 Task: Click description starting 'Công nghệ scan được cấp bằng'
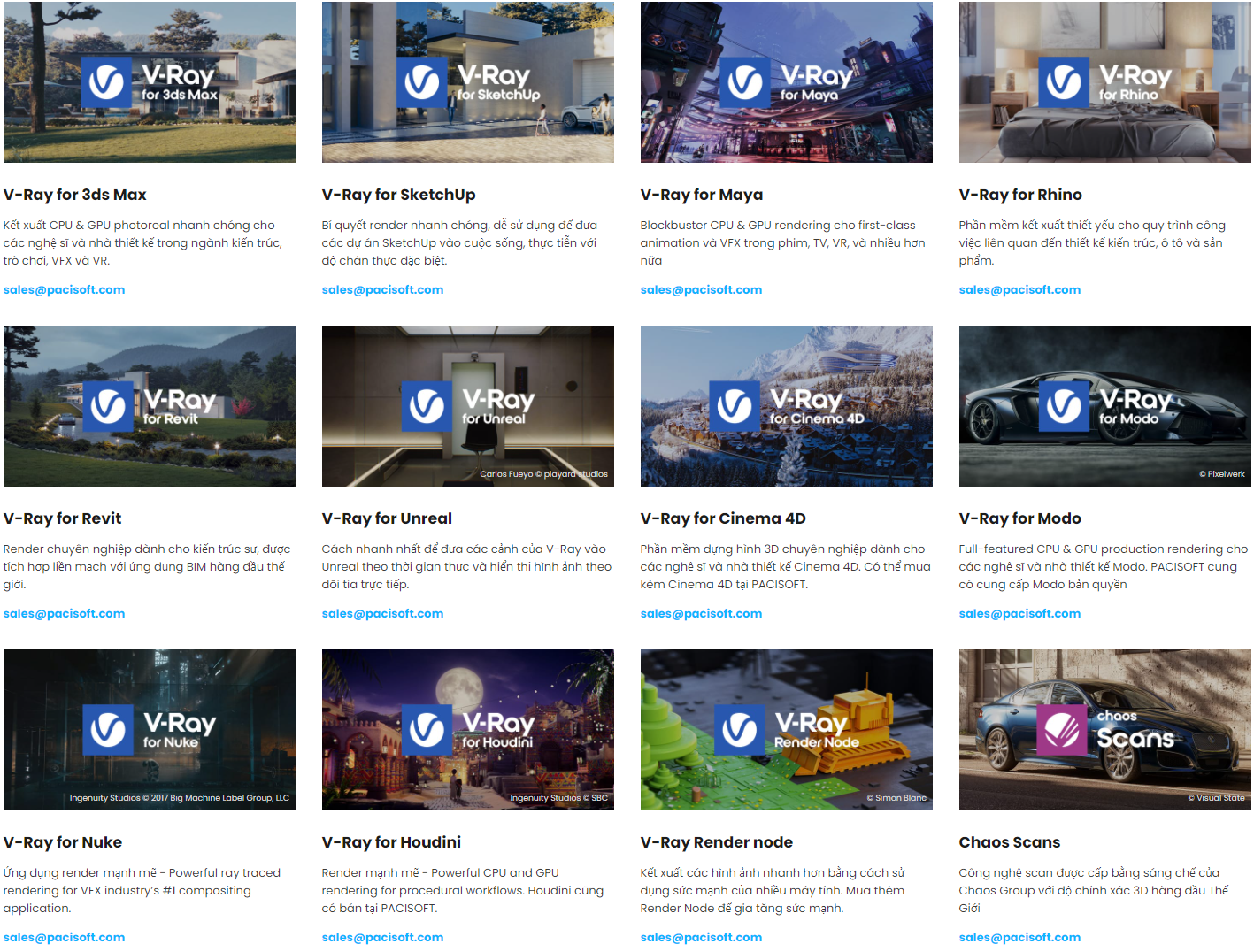pyautogui.click(x=1094, y=890)
